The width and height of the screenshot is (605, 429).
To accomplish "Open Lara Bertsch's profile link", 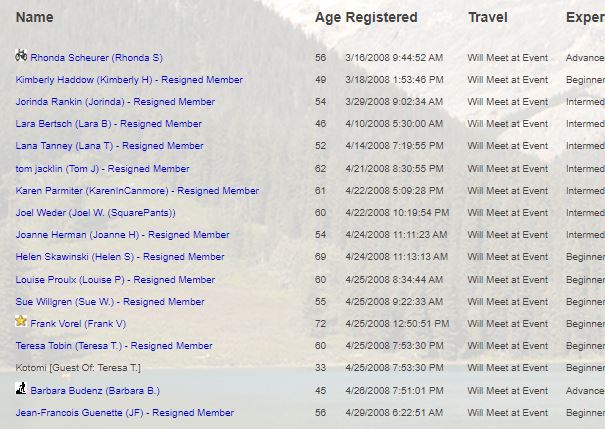I will coord(108,124).
